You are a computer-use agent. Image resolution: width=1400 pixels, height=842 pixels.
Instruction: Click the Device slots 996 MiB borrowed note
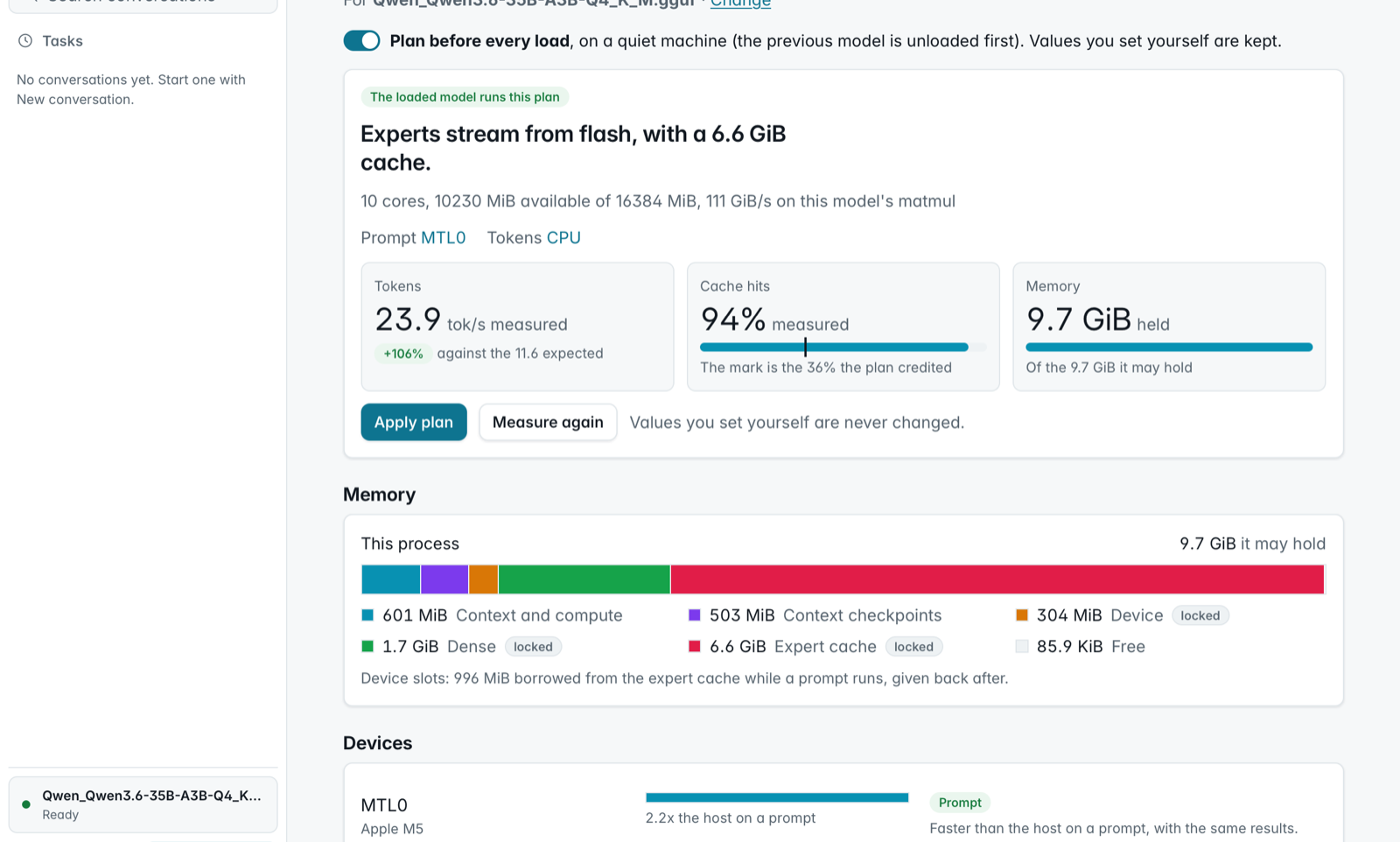coord(684,678)
